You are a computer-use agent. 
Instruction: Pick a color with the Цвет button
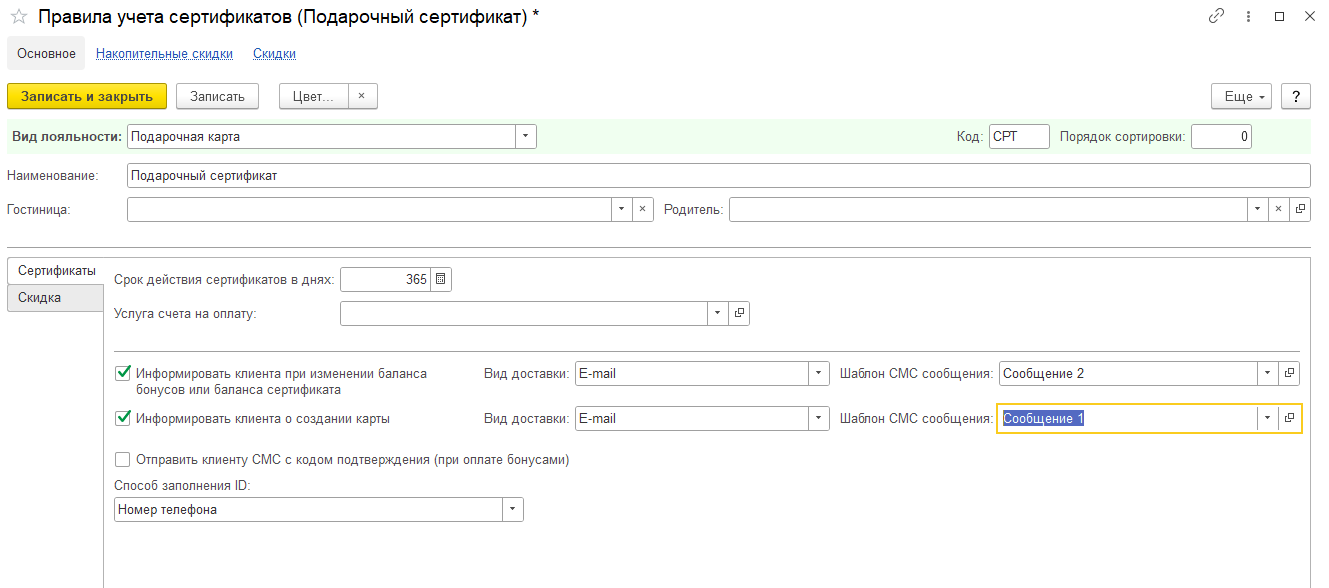click(x=313, y=96)
